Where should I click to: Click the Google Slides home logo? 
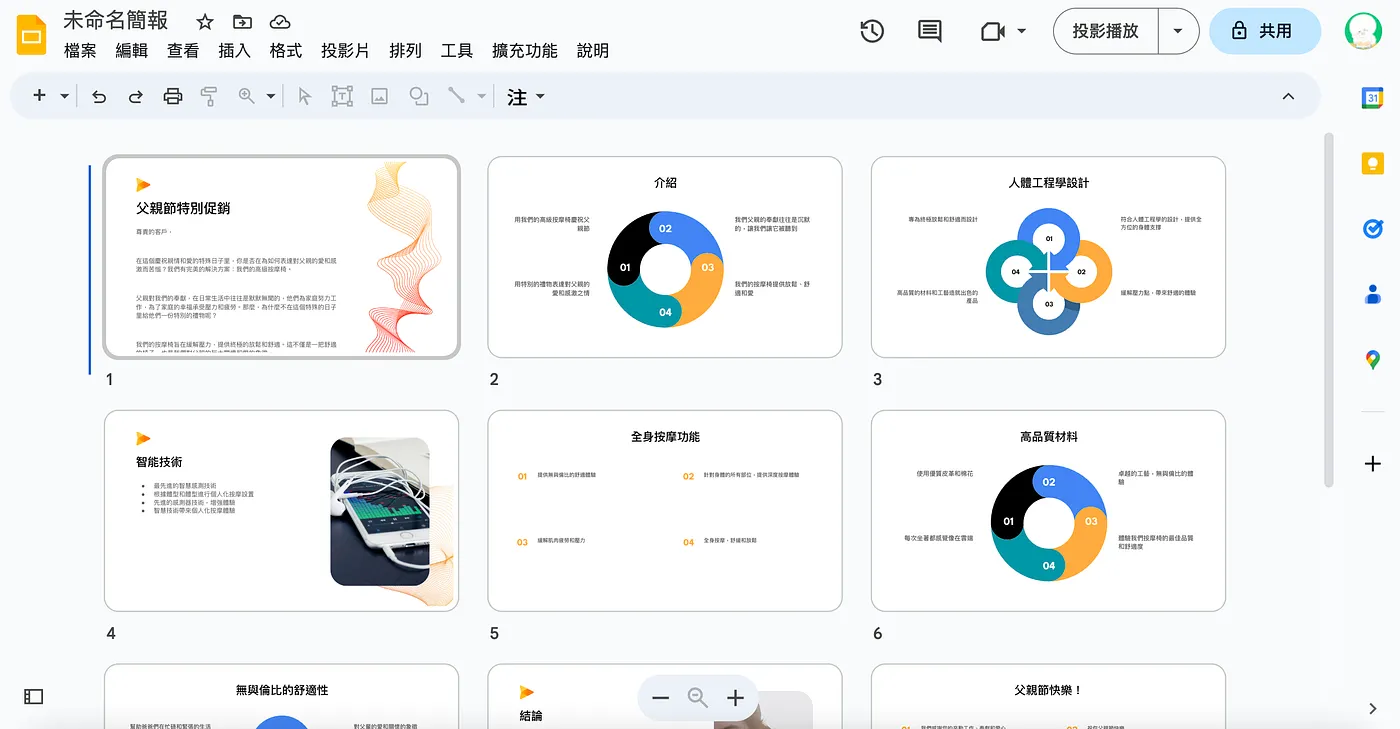coord(31,34)
